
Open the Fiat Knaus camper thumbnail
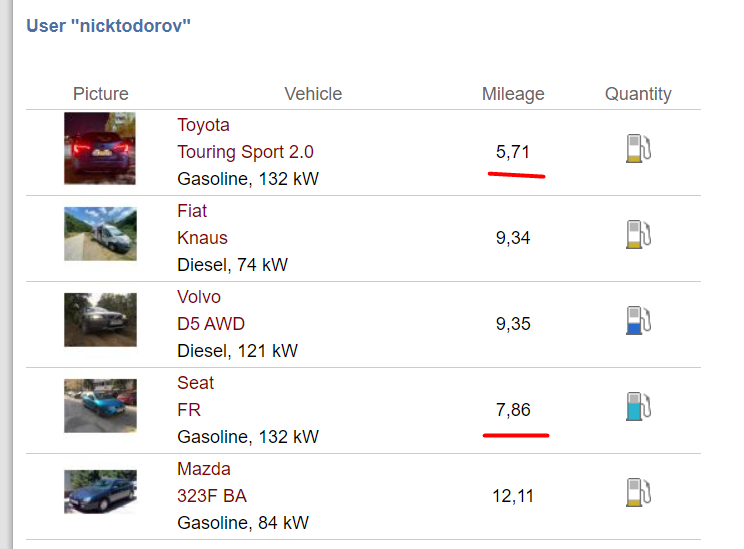tap(100, 234)
